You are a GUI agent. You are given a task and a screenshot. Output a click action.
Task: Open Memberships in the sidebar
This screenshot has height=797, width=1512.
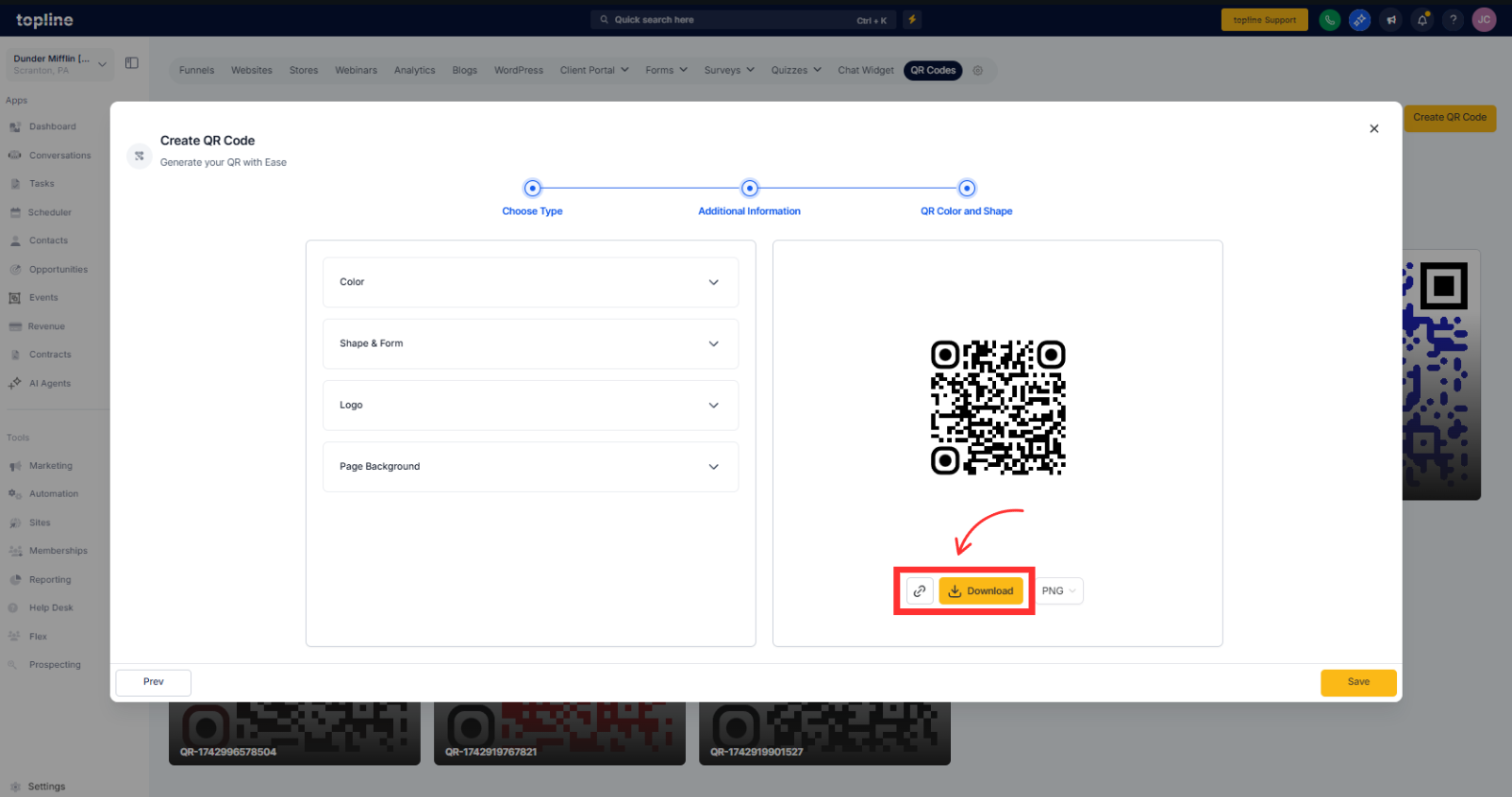click(x=58, y=551)
